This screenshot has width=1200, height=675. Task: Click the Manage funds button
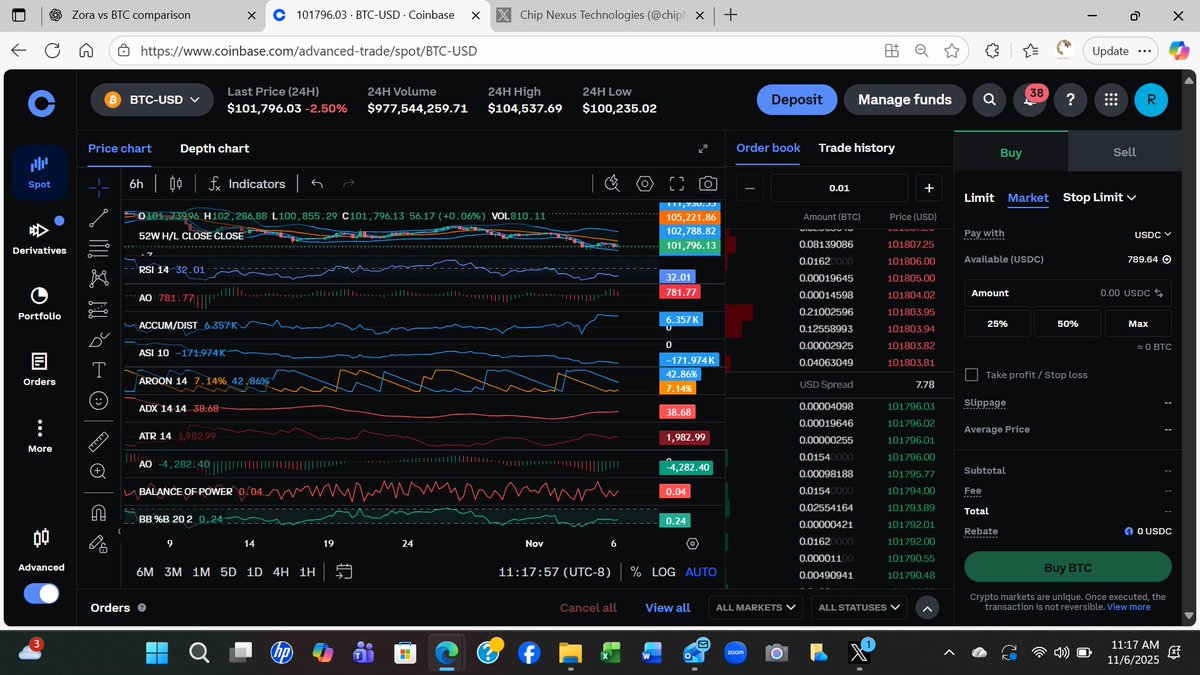905,99
